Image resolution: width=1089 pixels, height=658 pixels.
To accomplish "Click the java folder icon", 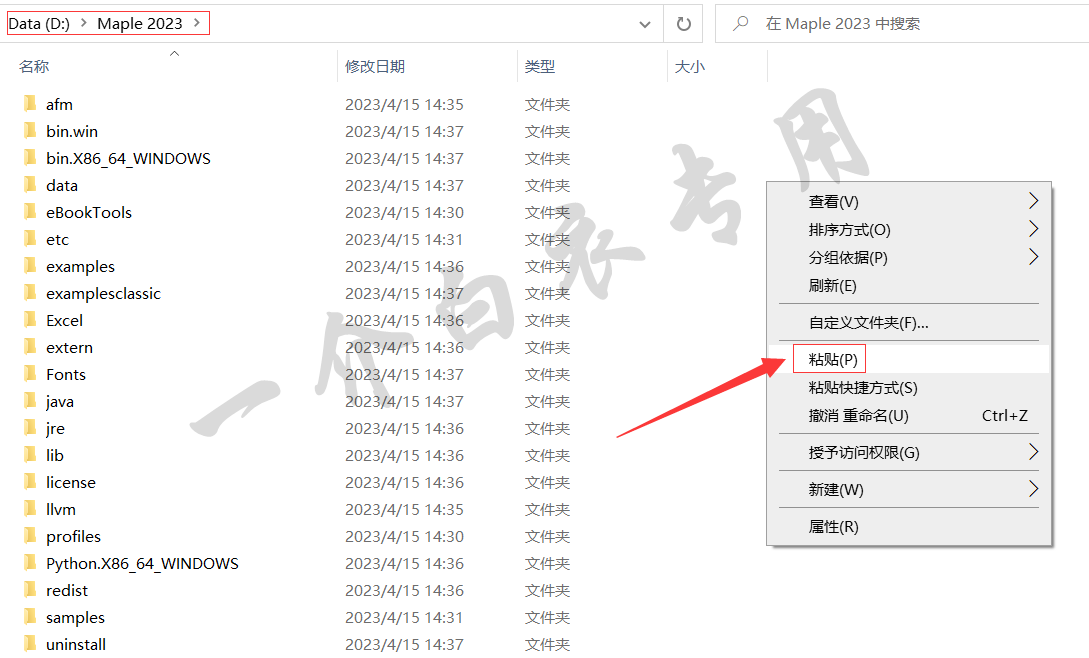I will (x=30, y=402).
